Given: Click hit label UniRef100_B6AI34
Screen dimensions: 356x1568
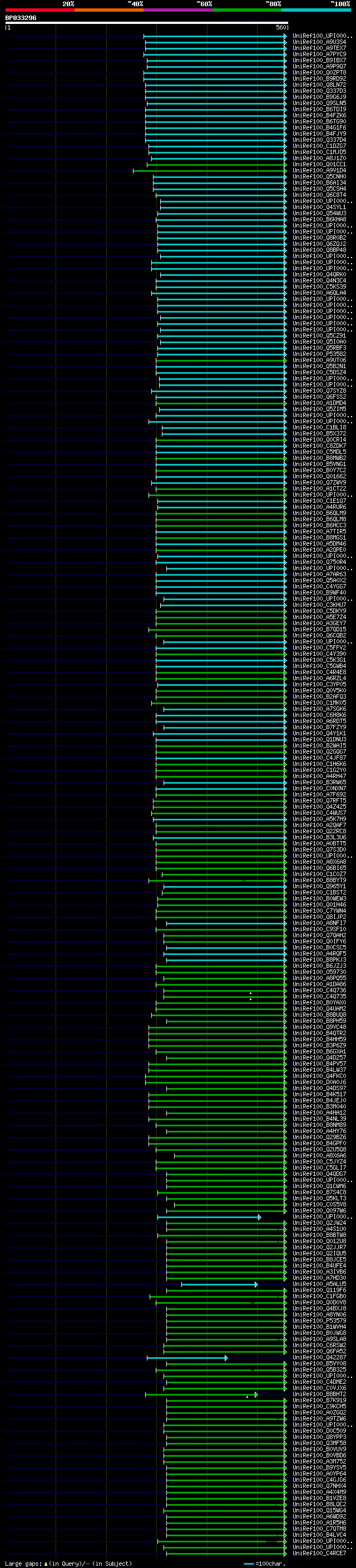Looking at the screenshot, I should 319,183.
